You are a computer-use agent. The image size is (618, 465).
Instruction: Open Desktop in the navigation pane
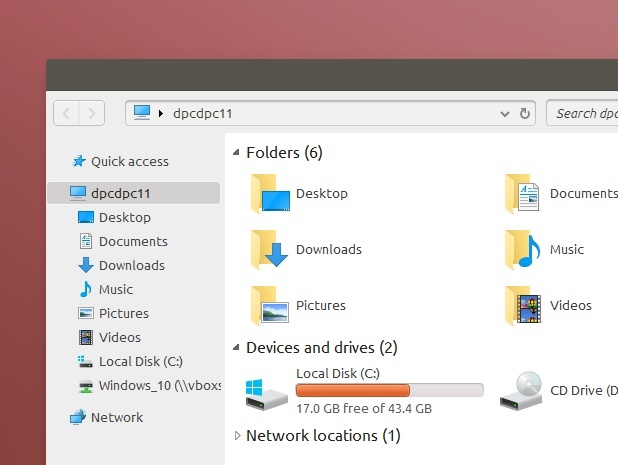(x=125, y=217)
